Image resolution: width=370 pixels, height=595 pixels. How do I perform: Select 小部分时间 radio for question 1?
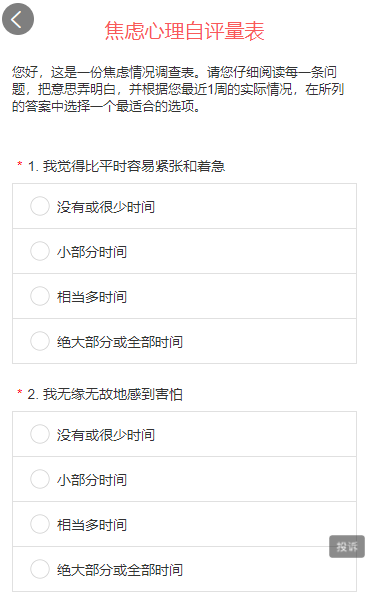tap(40, 251)
